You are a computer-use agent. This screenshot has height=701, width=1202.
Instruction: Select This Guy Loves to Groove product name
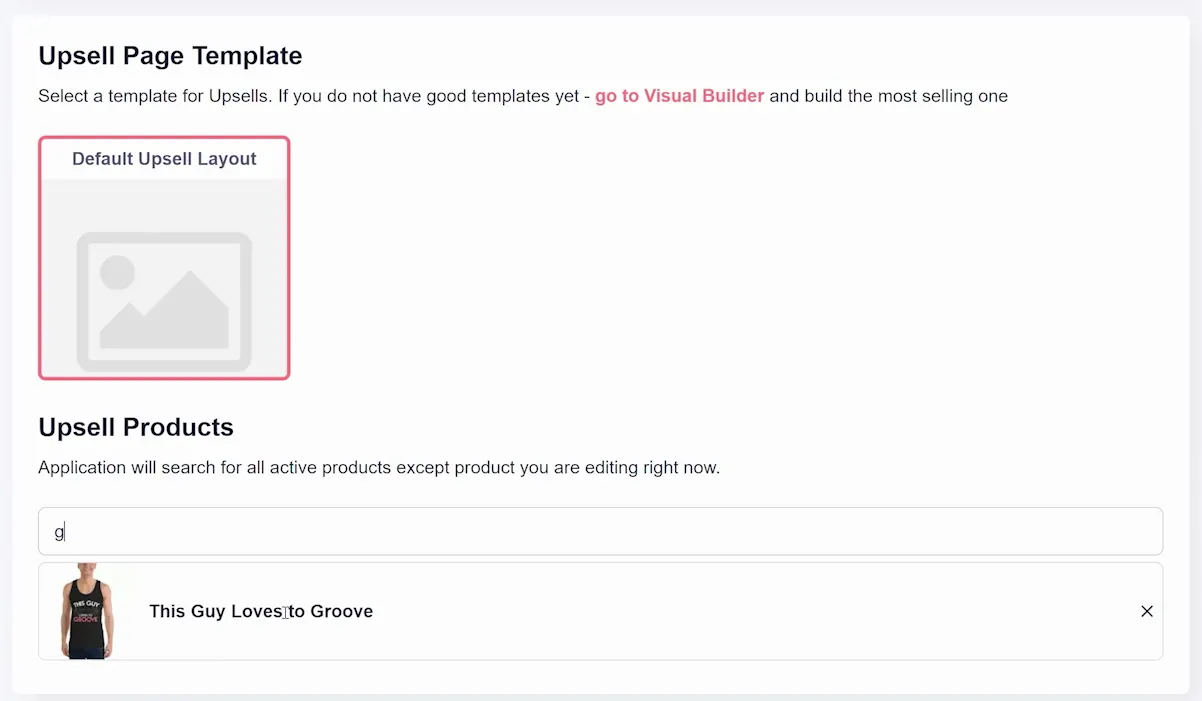pos(261,611)
